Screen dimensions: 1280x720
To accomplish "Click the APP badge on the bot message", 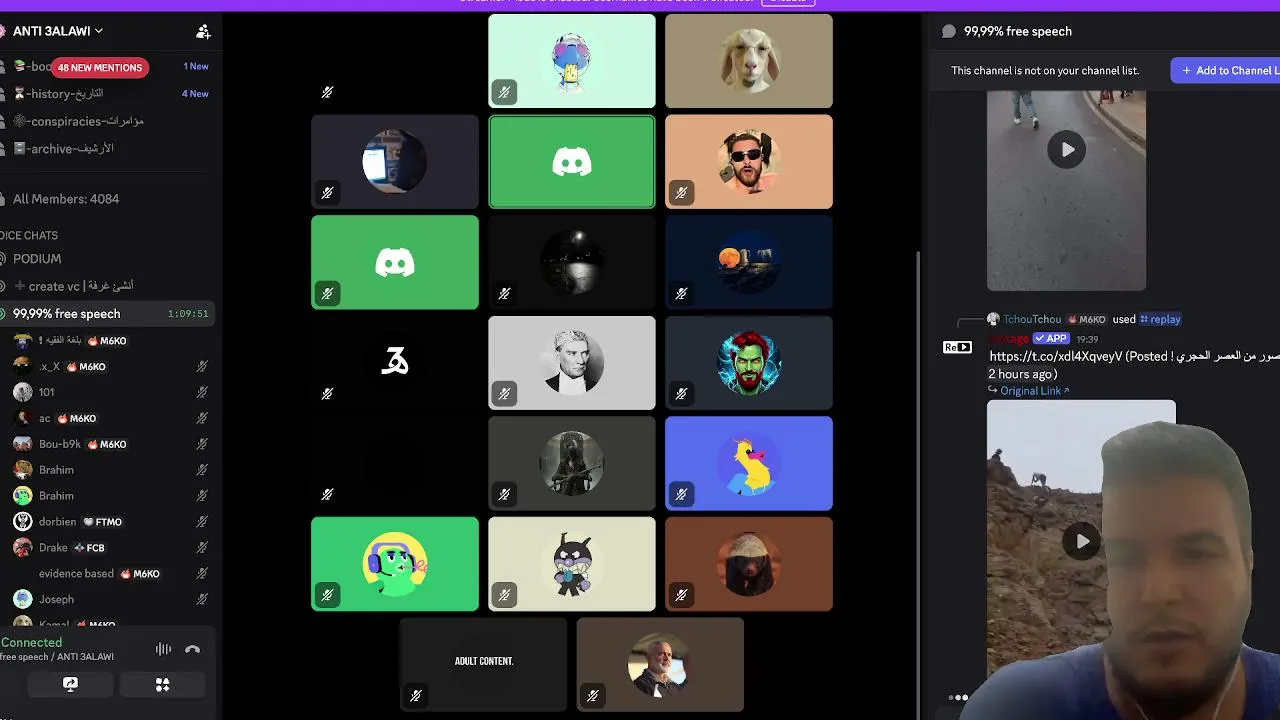I will point(1051,339).
